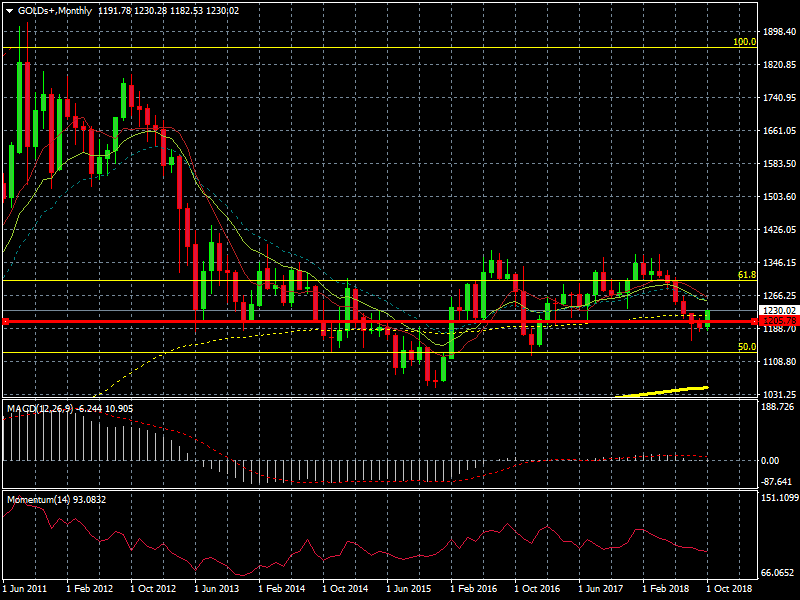
Task: Click the Fibonacci 61.8 level label
Action: 745,274
